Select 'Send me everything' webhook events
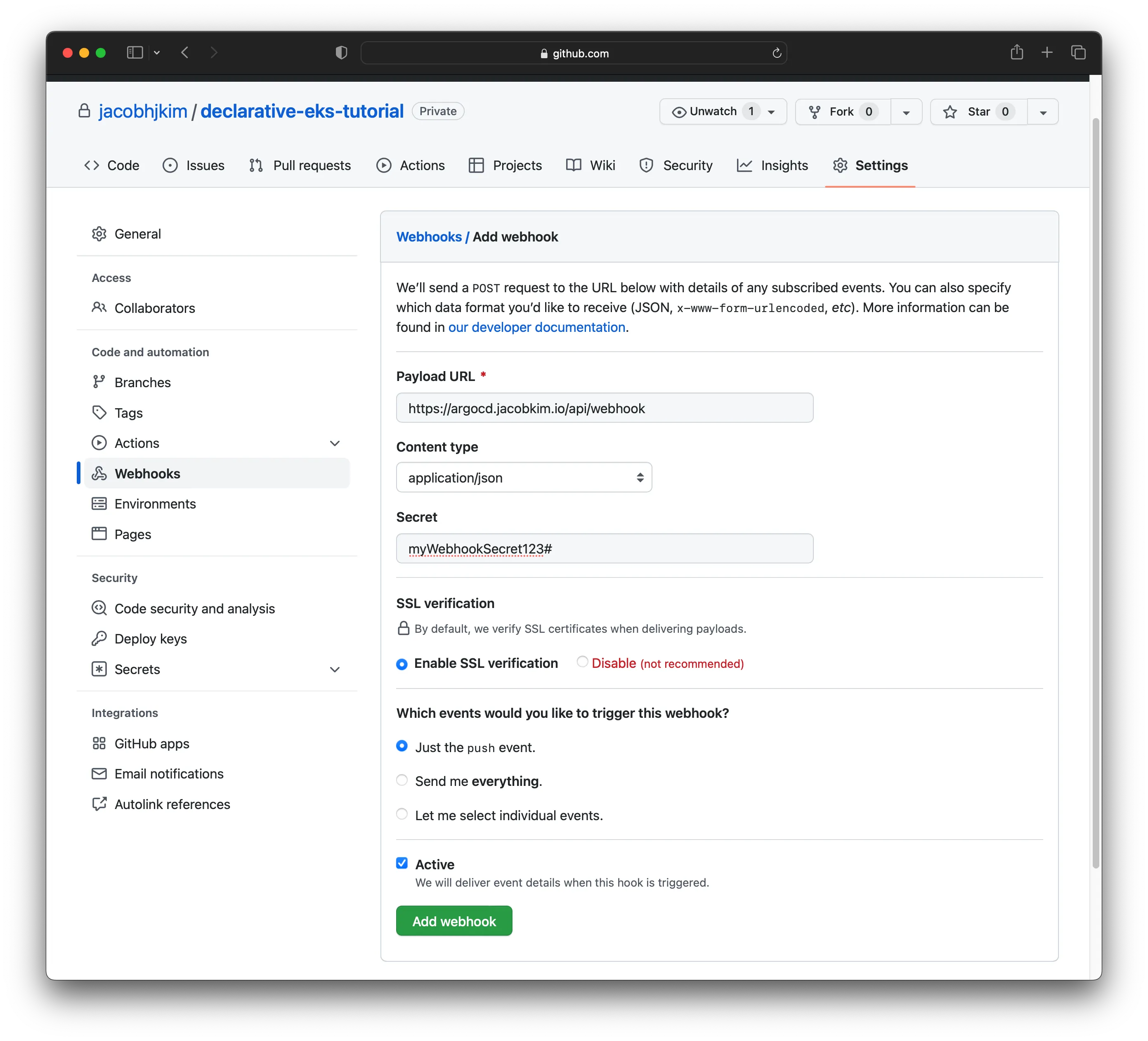This screenshot has height=1041, width=1148. 402,781
